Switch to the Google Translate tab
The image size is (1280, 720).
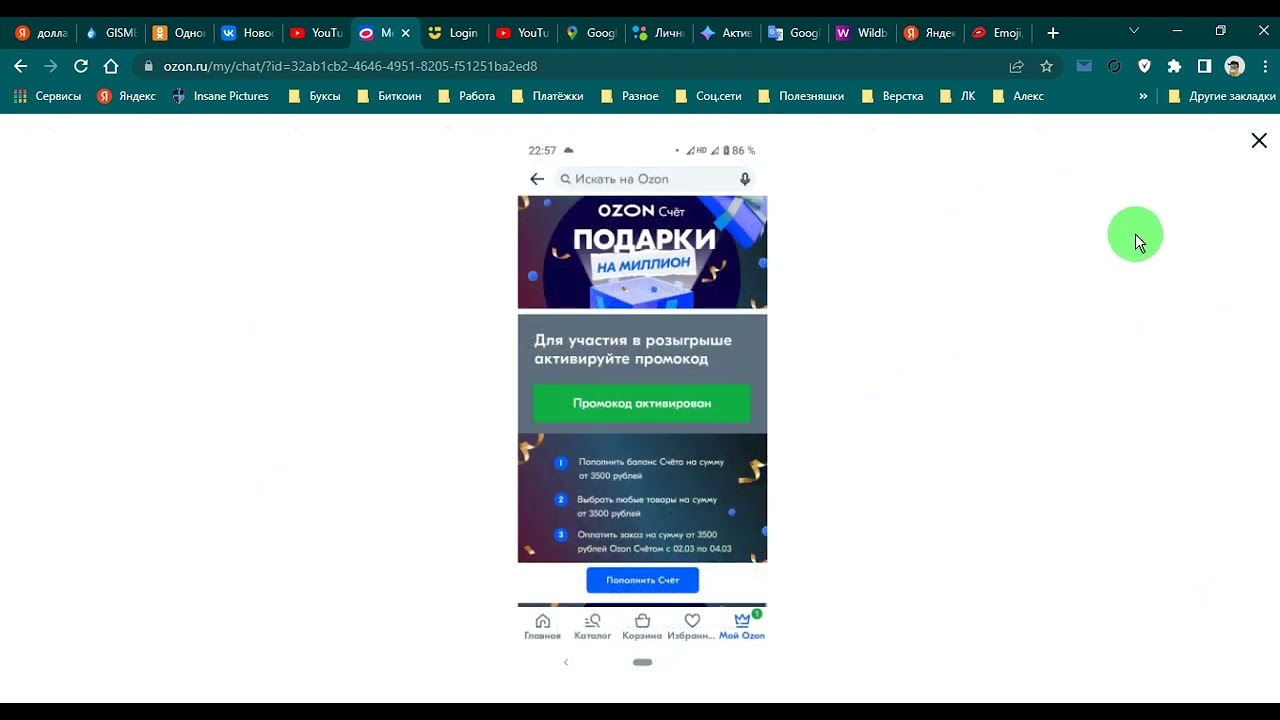point(794,33)
